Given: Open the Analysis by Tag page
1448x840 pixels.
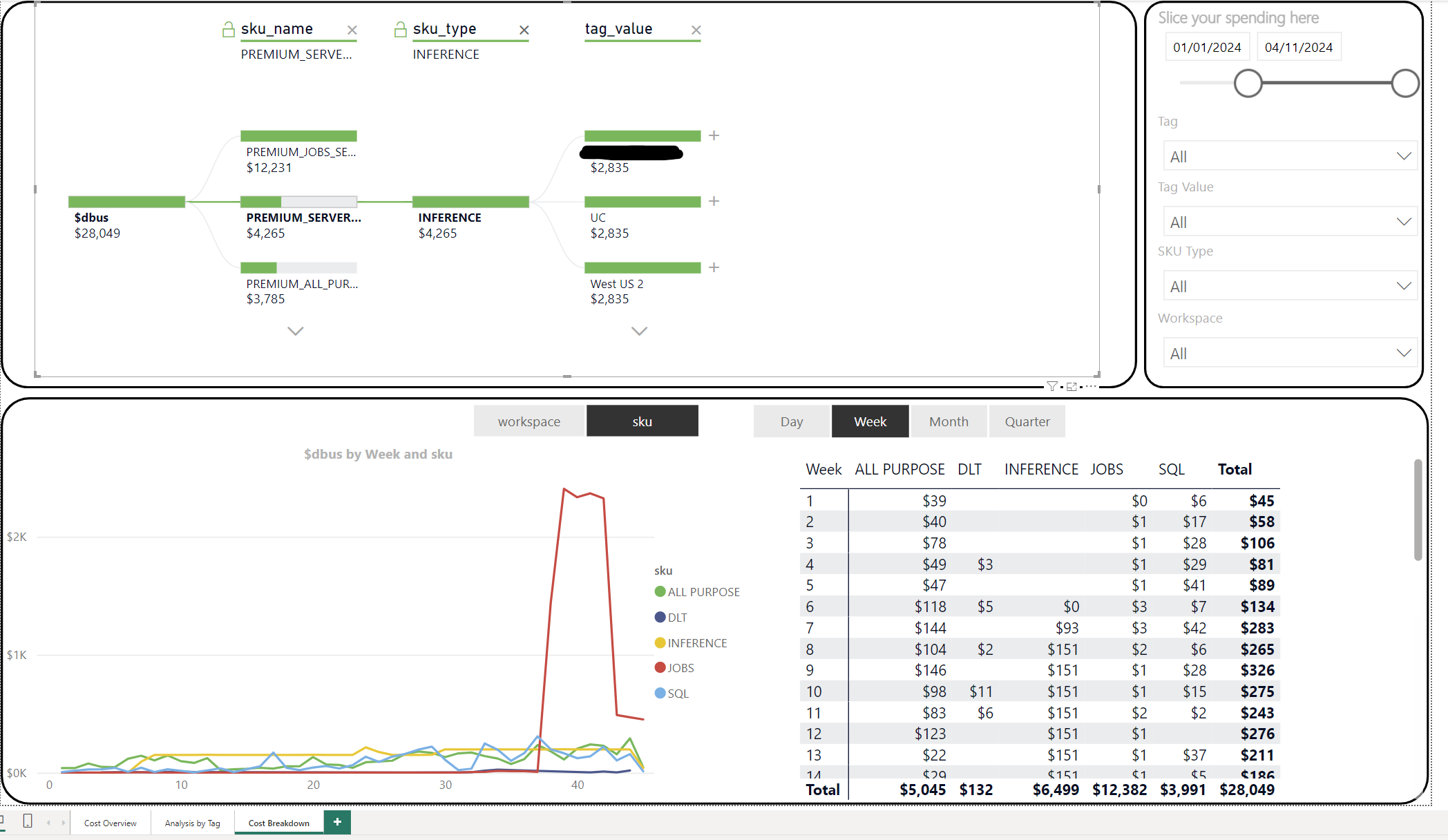Looking at the screenshot, I should pyautogui.click(x=193, y=823).
